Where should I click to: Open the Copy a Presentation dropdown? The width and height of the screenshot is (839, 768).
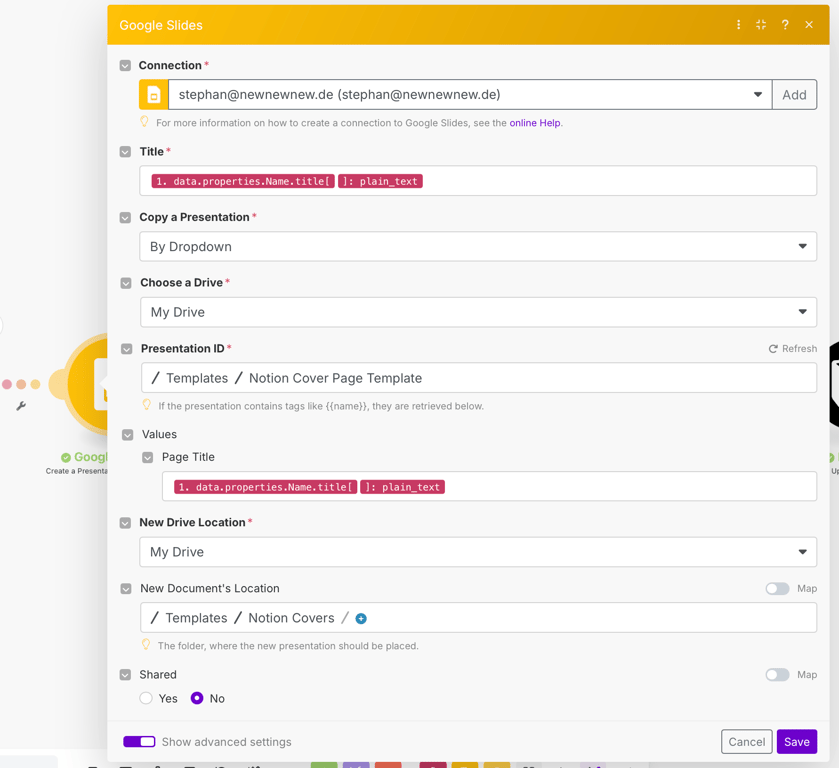click(x=478, y=247)
